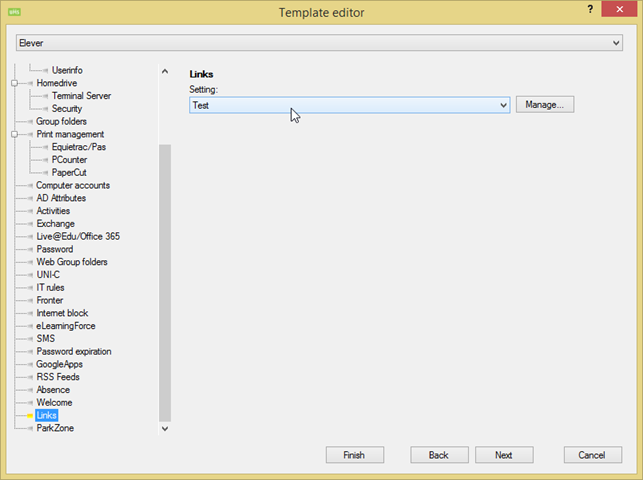Select Live@Edu/Office 365 item
This screenshot has height=480, width=643.
click(78, 236)
